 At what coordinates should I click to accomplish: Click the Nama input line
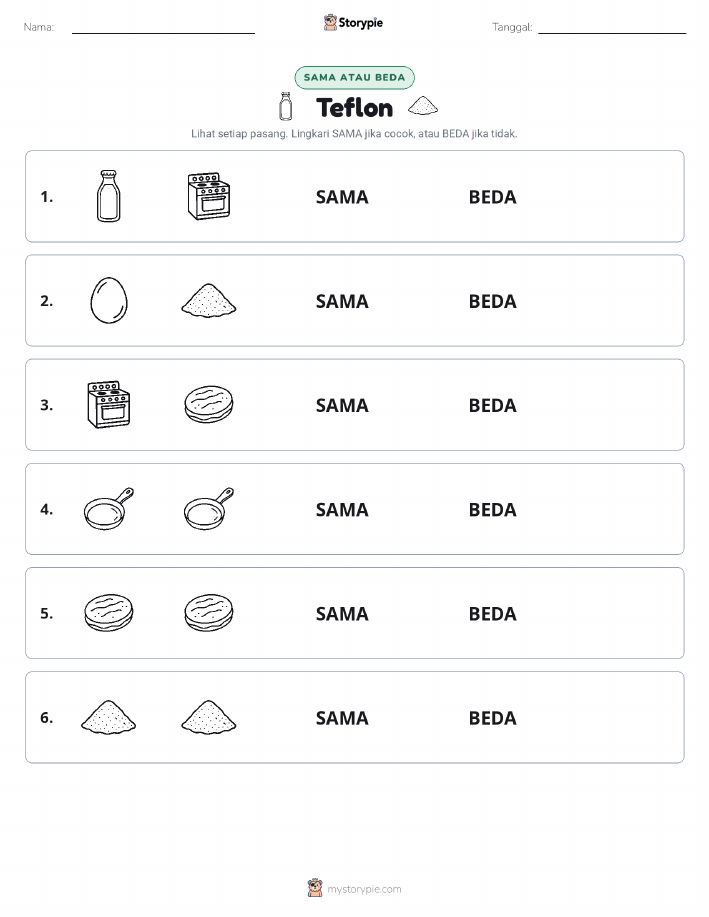[163, 28]
